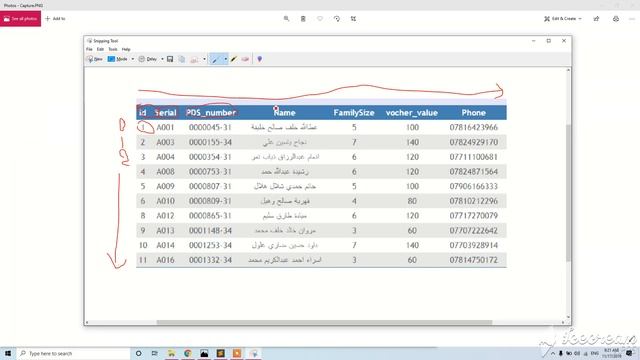Click the Send Snip envelope icon
This screenshot has height=360, width=640.
pyautogui.click(x=195, y=60)
